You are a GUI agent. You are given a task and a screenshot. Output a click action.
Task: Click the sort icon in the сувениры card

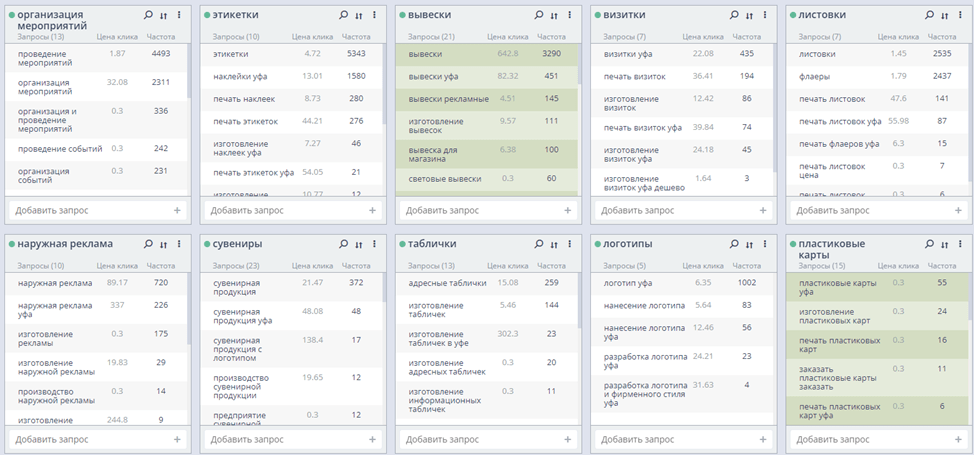point(358,244)
